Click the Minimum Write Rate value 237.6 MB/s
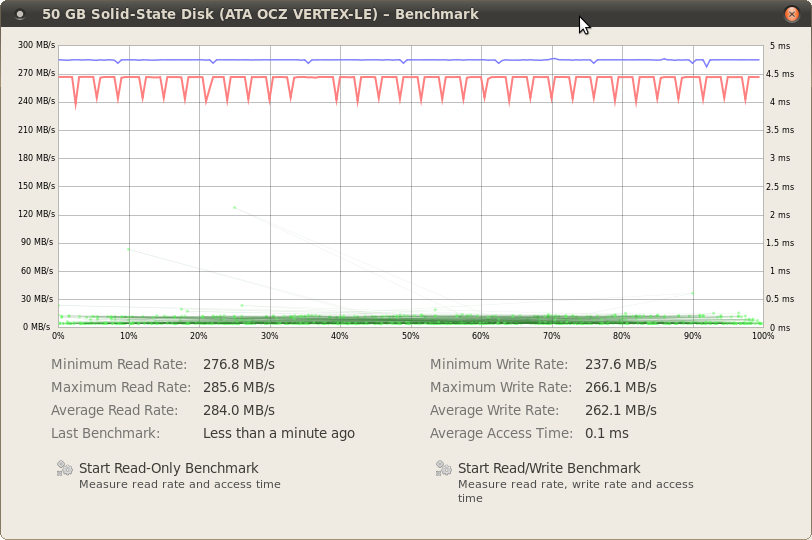Viewport: 812px width, 540px height. tap(621, 364)
